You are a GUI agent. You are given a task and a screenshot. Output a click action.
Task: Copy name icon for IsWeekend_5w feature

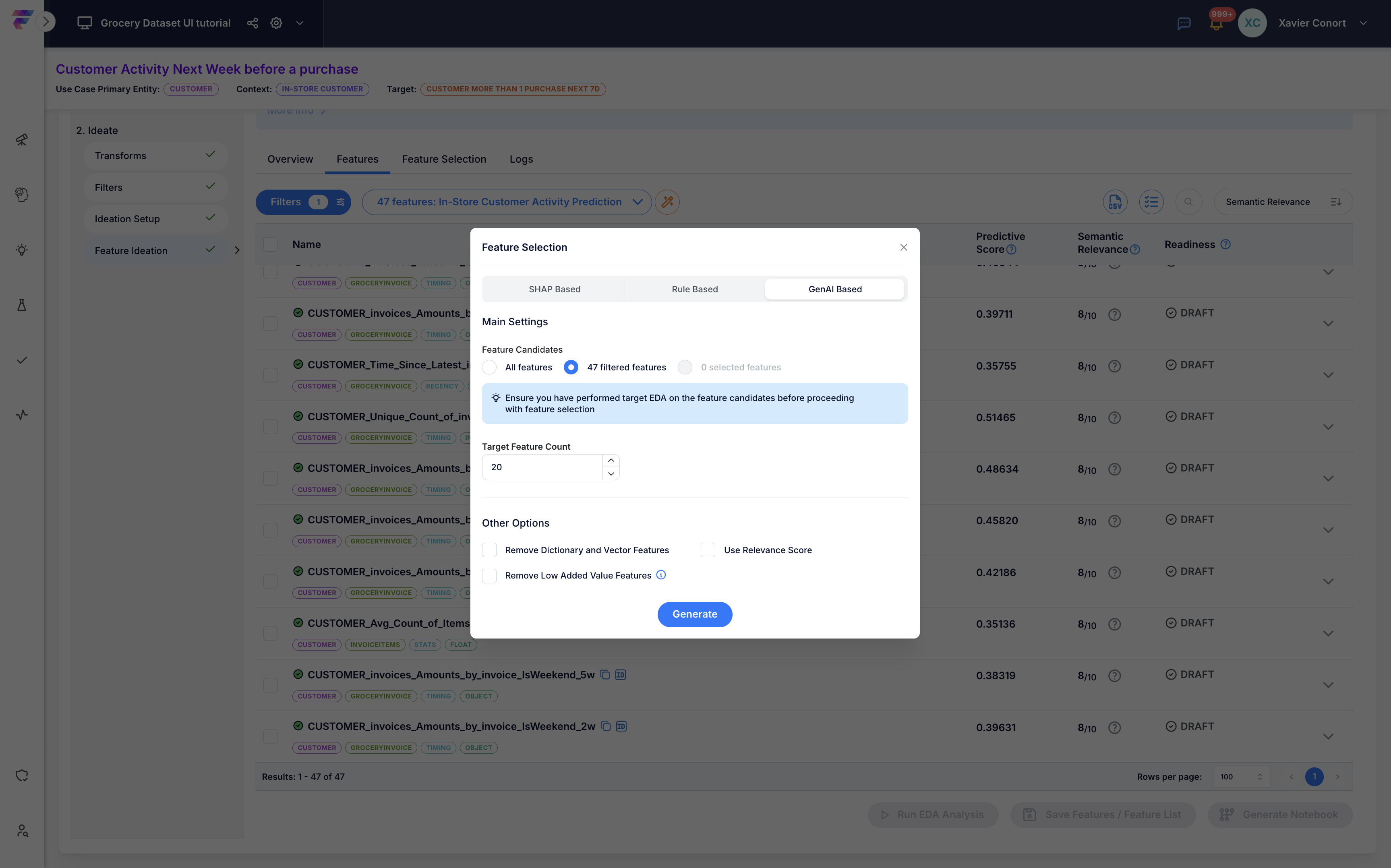pos(604,674)
